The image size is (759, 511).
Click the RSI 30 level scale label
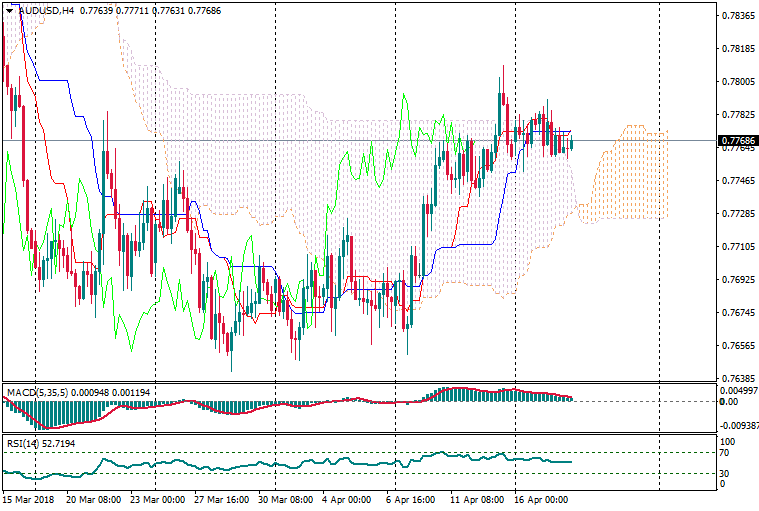point(727,473)
